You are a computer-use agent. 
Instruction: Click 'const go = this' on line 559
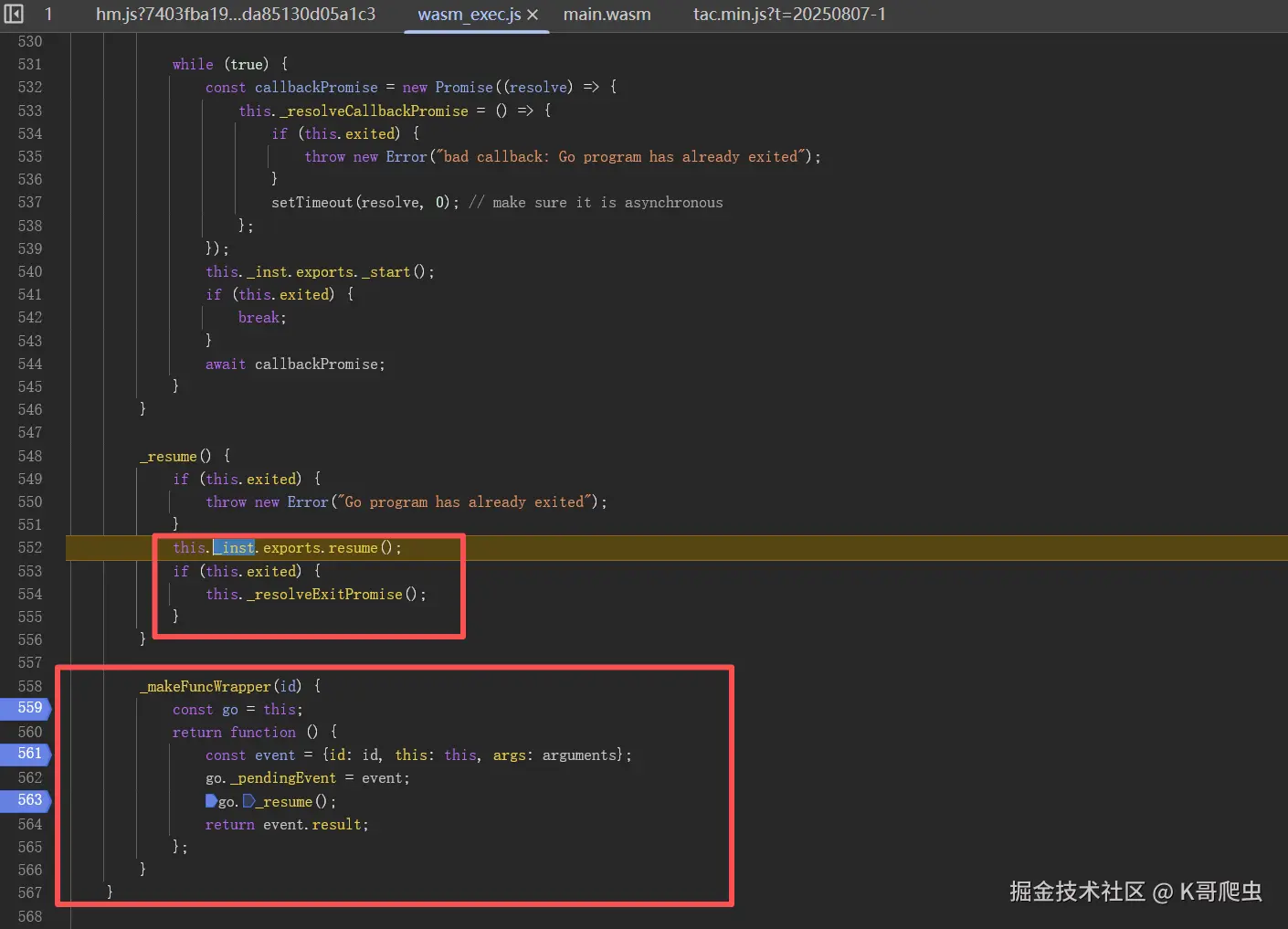point(238,709)
